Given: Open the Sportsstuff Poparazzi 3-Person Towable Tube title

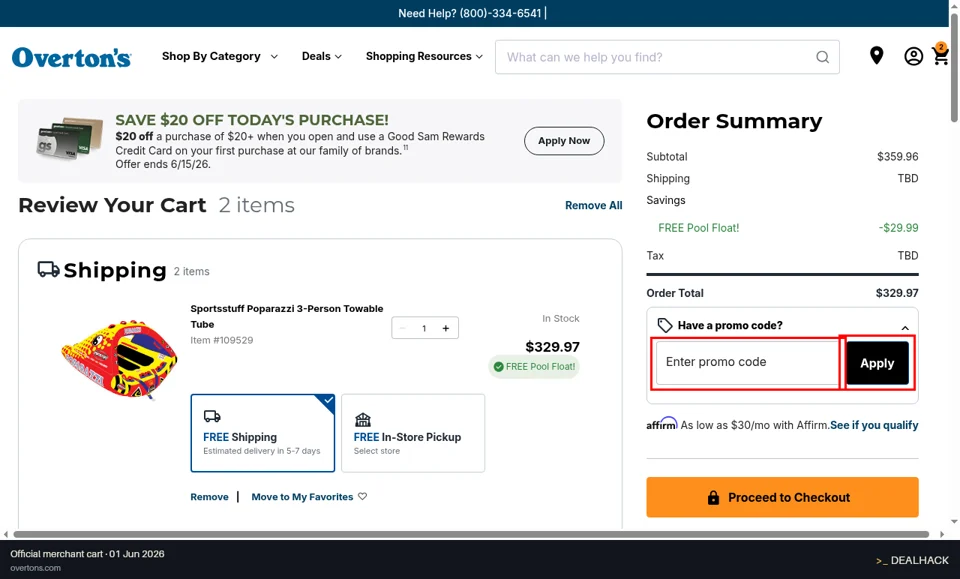Looking at the screenshot, I should pyautogui.click(x=287, y=316).
